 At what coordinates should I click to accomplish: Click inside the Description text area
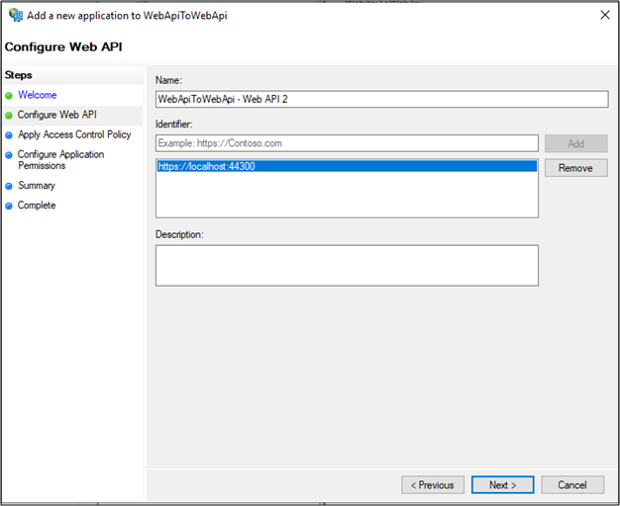pos(347,265)
